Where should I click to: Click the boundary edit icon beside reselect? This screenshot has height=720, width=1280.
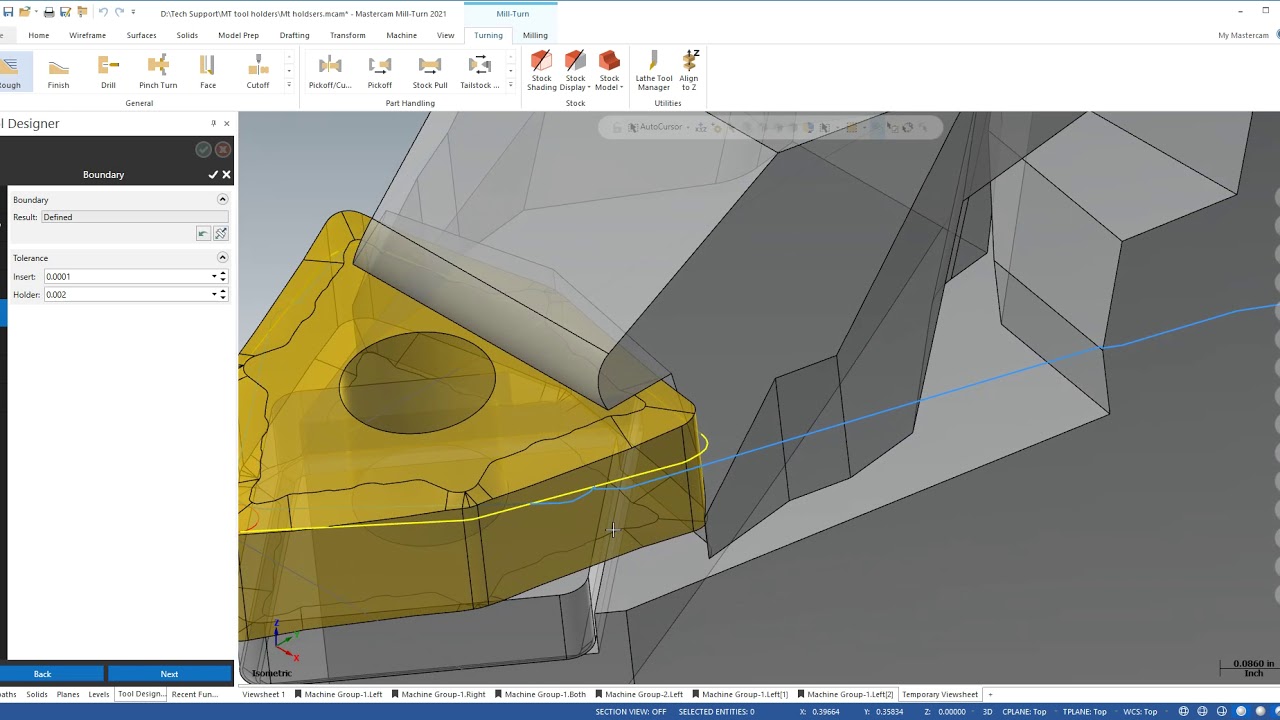(220, 233)
